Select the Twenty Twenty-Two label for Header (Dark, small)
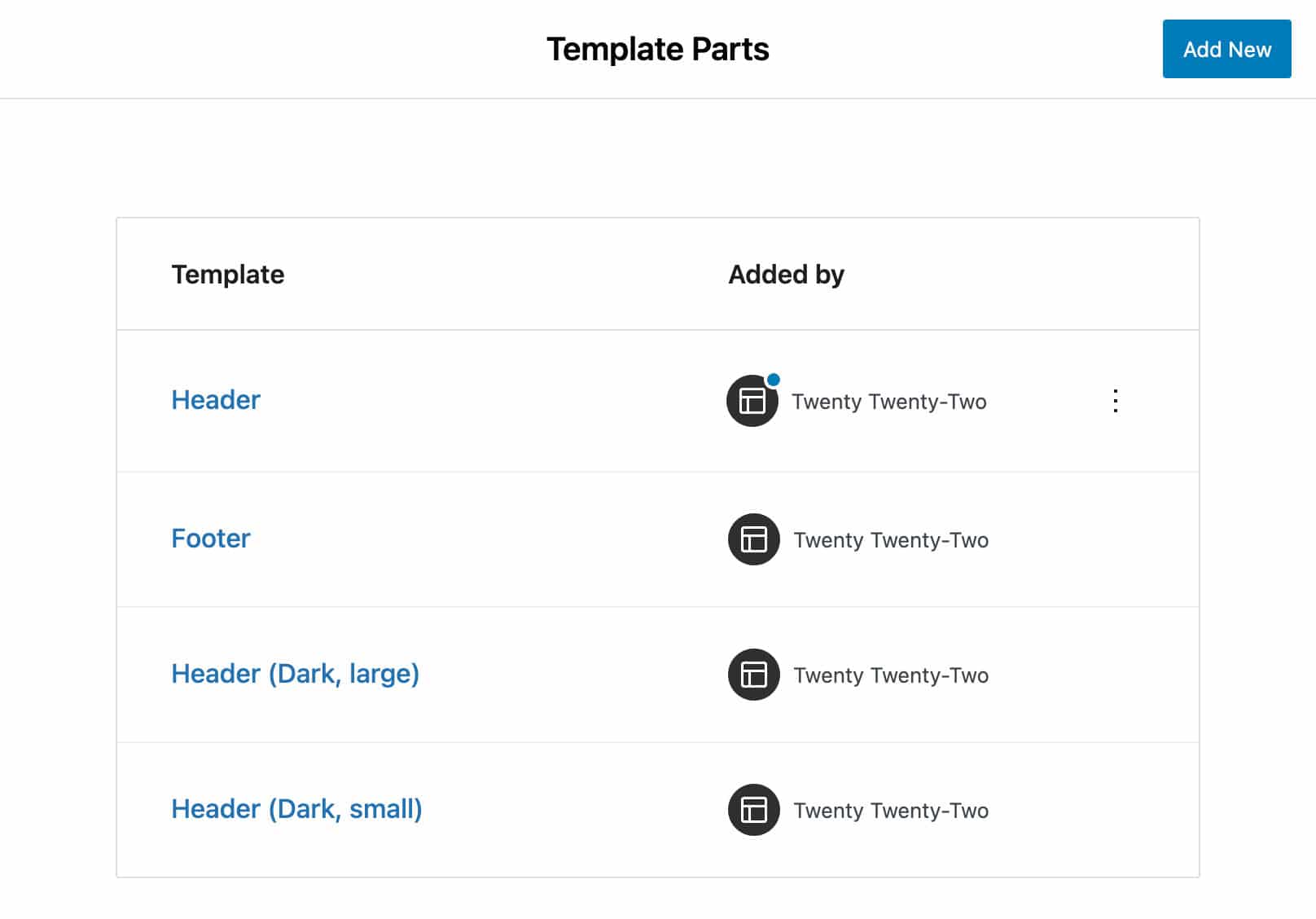Screen dimensions: 1316x919 pyautogui.click(x=892, y=810)
